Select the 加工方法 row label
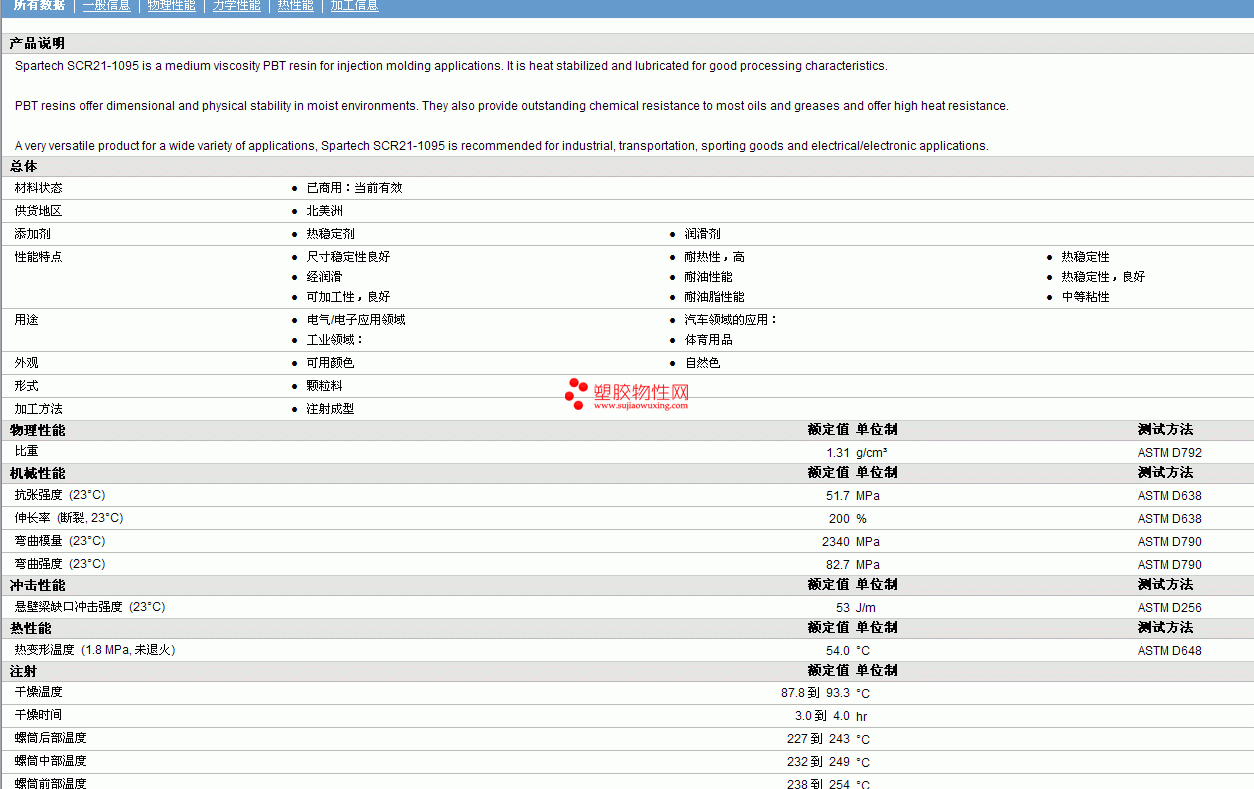Viewport: 1254px width, 789px height. 38,409
